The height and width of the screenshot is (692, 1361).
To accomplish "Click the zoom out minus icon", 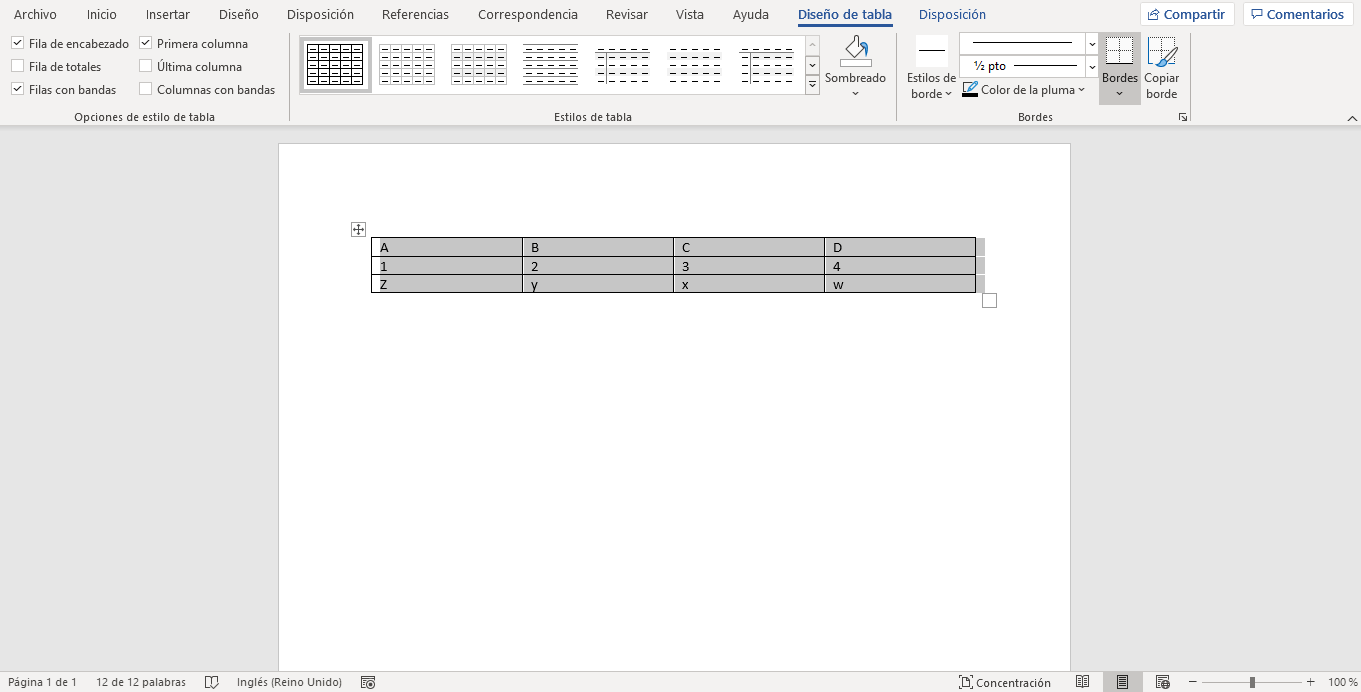I will [1193, 682].
